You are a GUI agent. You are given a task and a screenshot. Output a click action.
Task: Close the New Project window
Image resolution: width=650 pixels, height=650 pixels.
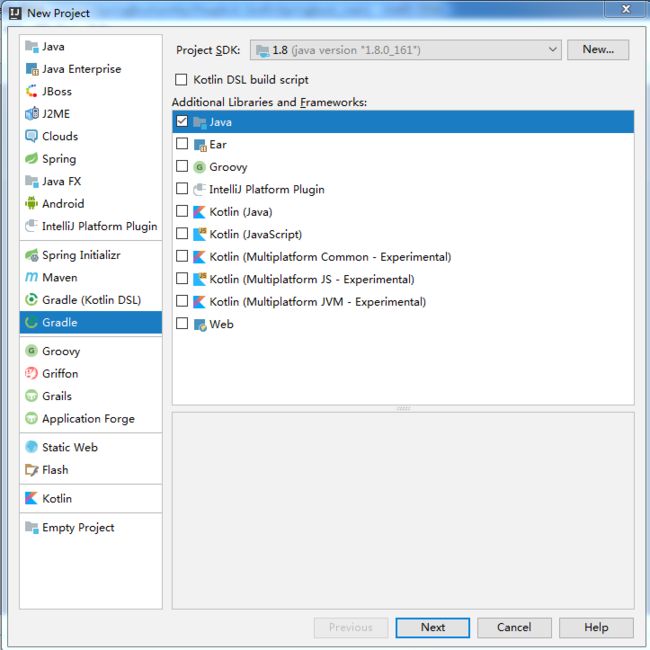pyautogui.click(x=626, y=9)
